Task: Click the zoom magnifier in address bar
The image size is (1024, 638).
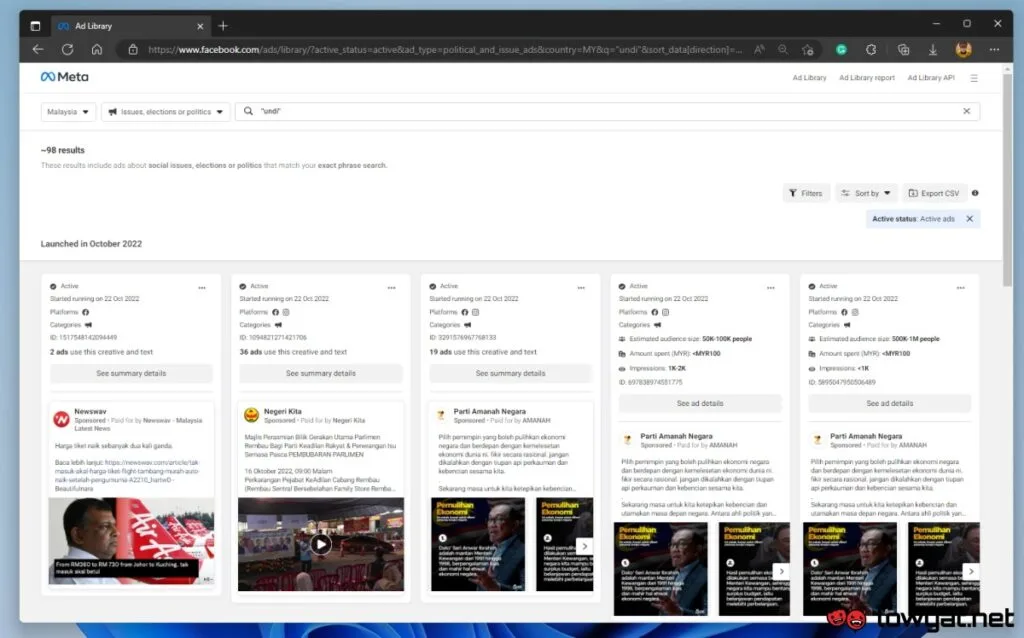Action: [783, 50]
